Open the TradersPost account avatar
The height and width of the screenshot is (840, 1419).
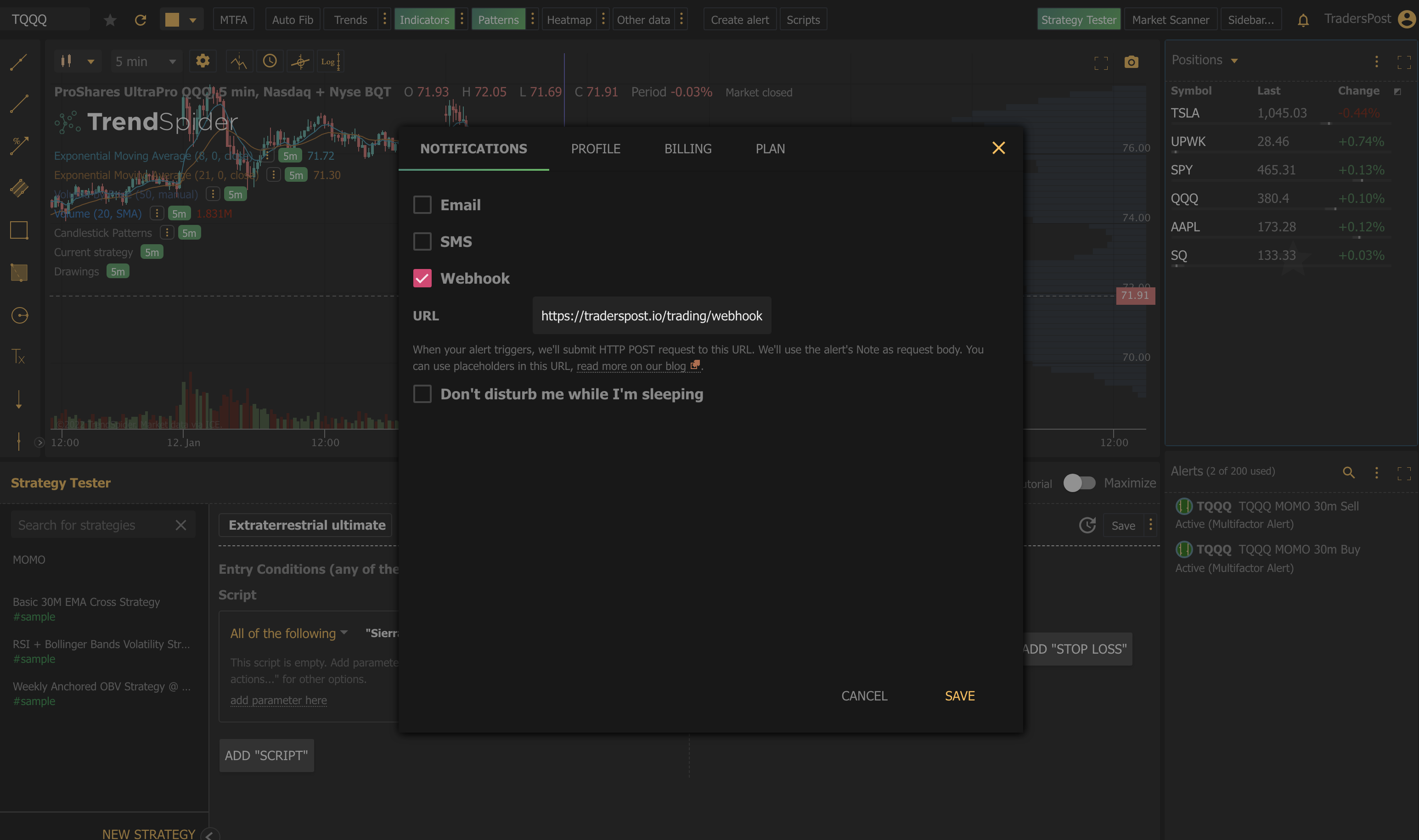coord(1407,19)
